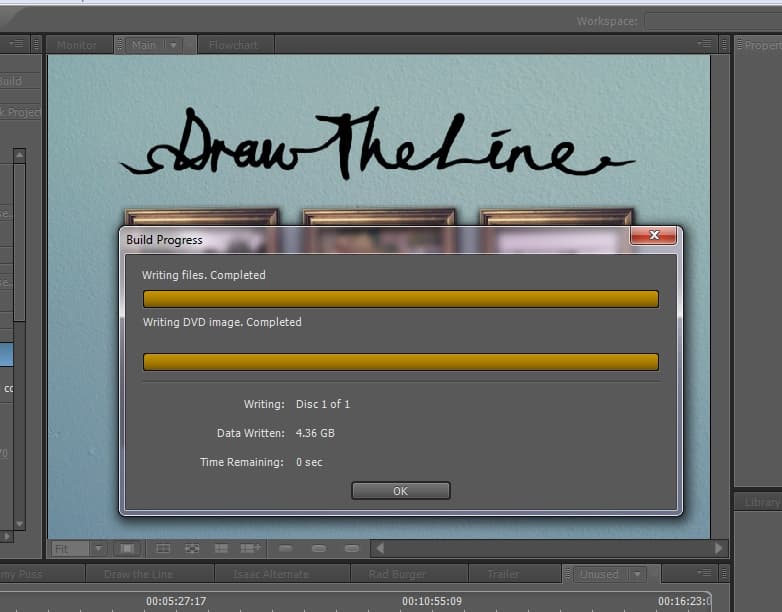Show the activated subpicture highlight state
The width and height of the screenshot is (782, 612).
(351, 548)
